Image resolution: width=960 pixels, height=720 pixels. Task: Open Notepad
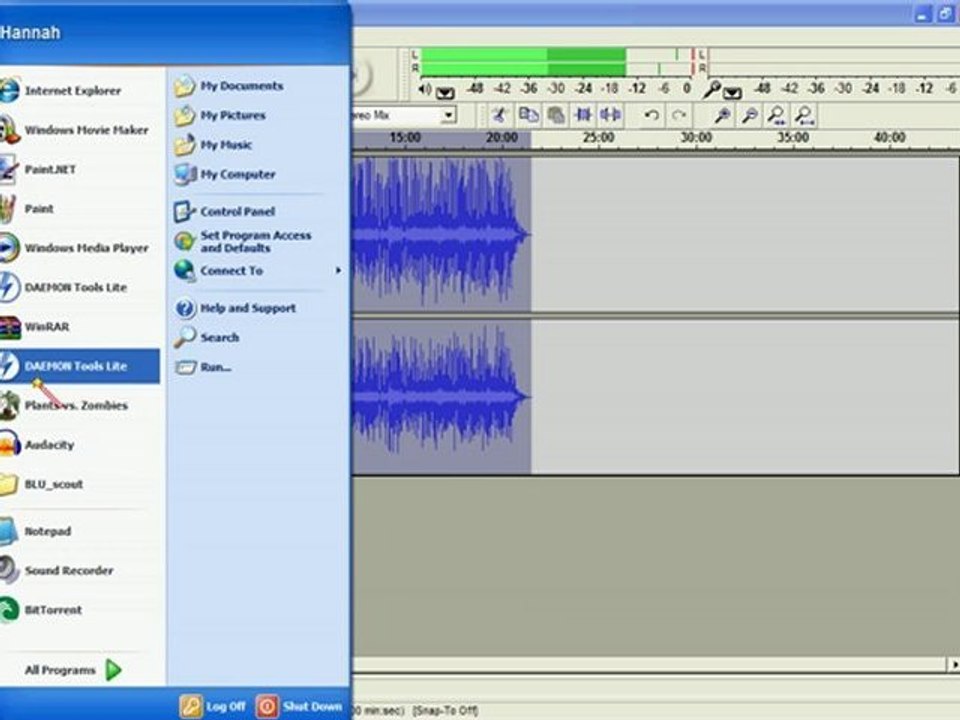[x=80, y=531]
